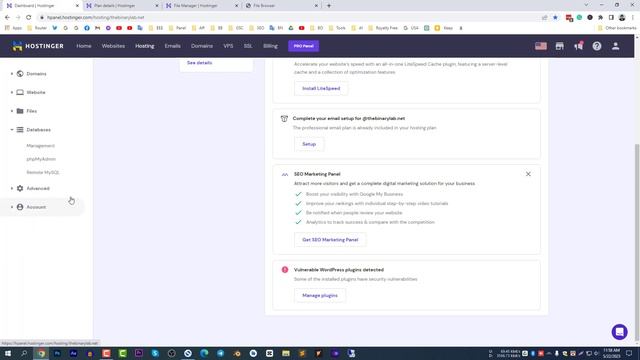The height and width of the screenshot is (360, 640).
Task: Click the PRO Panel button
Action: coord(304,46)
